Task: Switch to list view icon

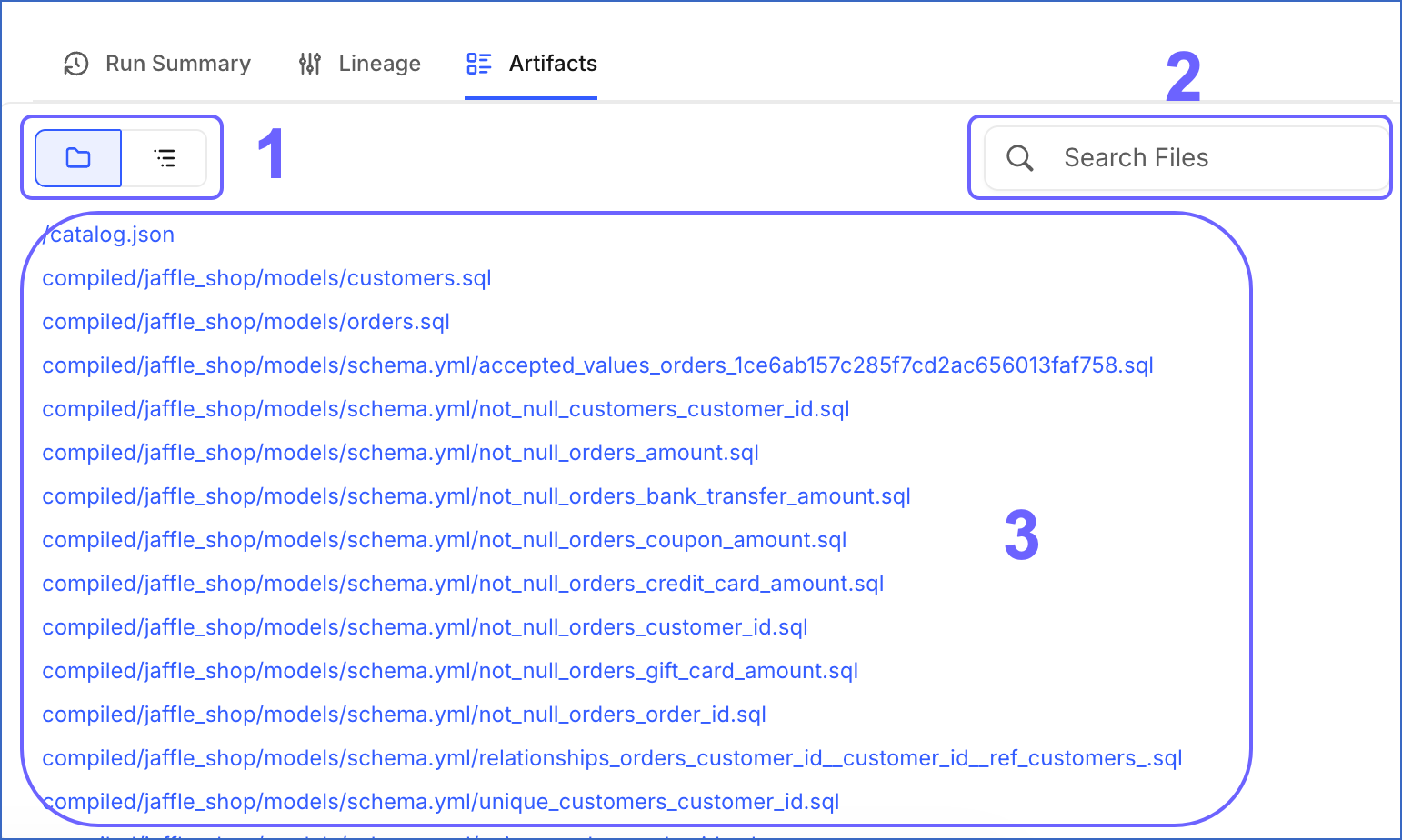Action: tap(165, 158)
